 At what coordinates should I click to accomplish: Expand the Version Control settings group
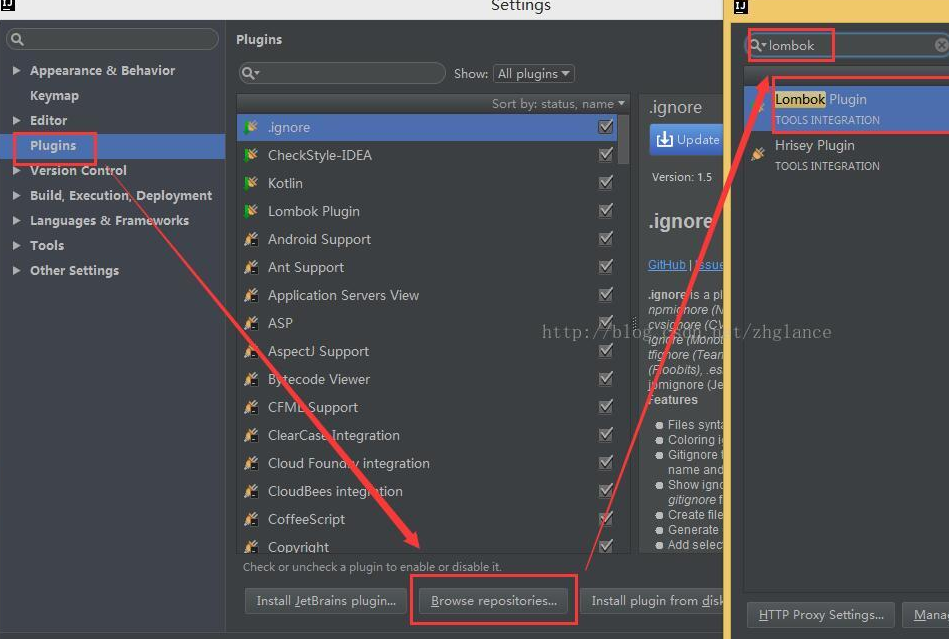pyautogui.click(x=16, y=171)
